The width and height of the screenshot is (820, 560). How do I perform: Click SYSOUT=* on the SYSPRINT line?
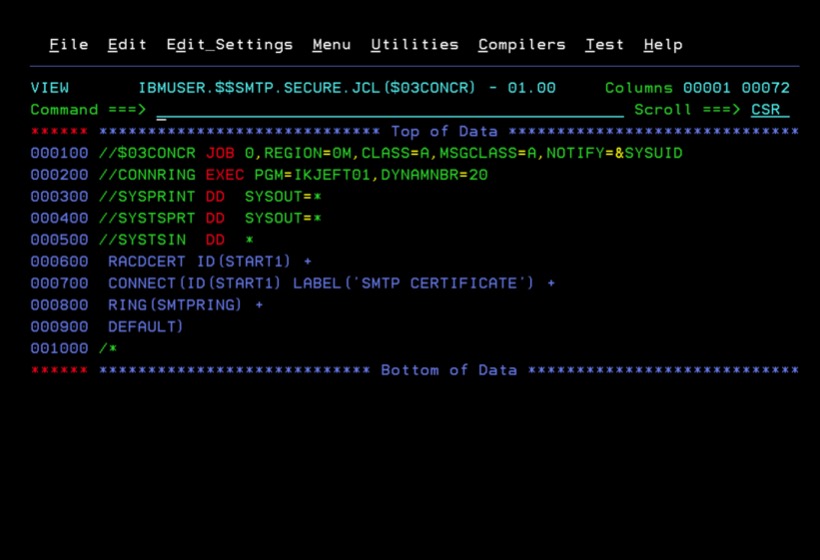[x=283, y=197]
